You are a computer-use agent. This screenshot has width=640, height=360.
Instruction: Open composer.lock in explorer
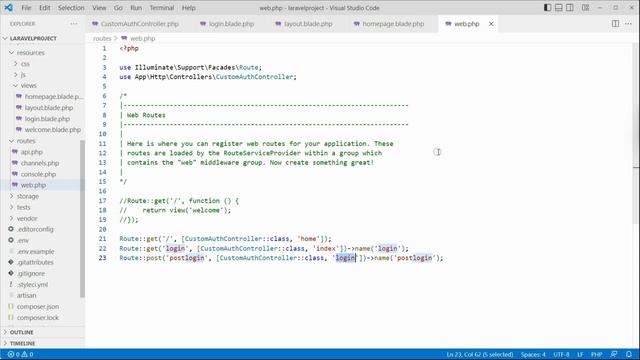[x=38, y=317]
